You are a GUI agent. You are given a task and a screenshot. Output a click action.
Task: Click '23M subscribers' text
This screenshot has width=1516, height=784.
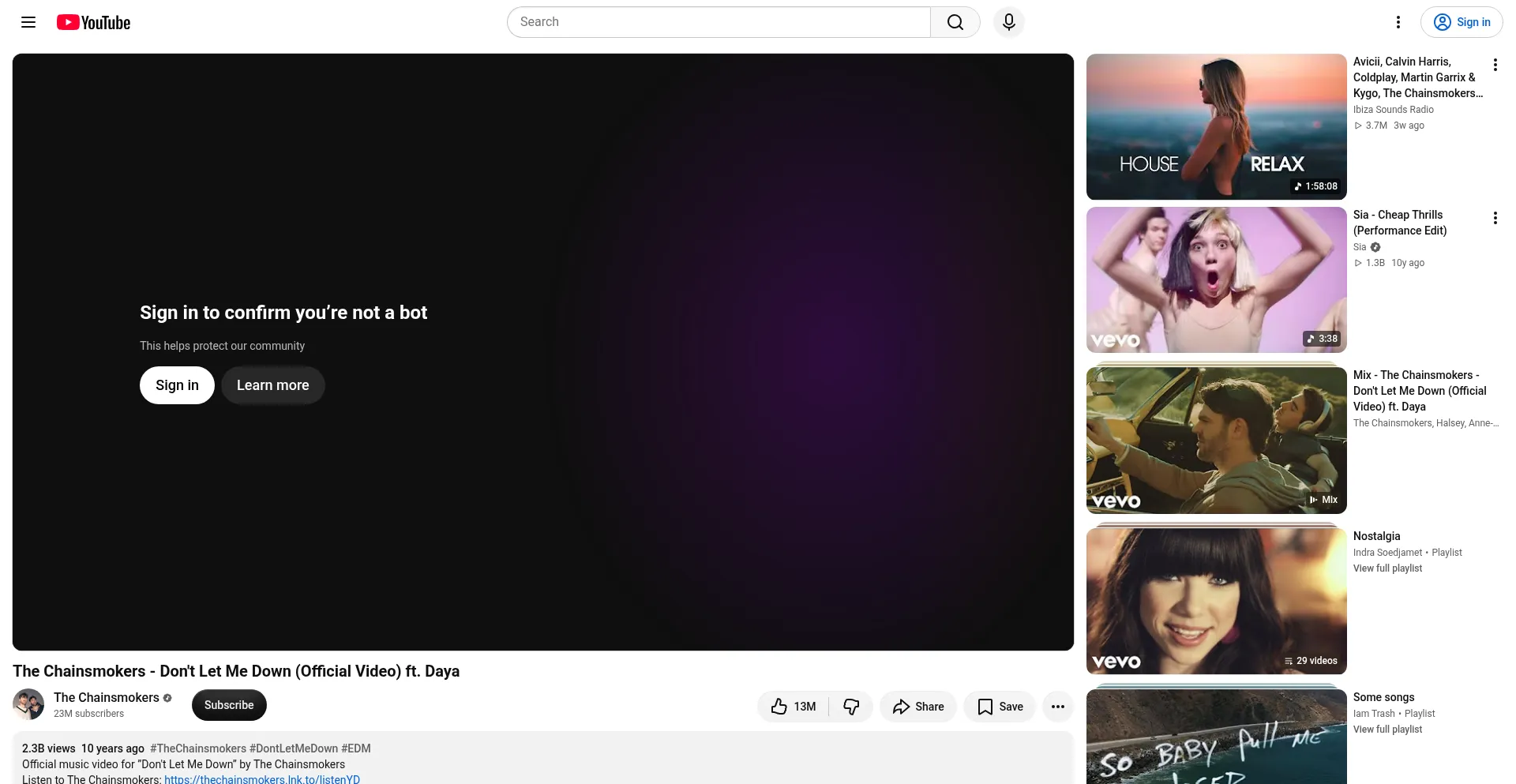point(89,714)
